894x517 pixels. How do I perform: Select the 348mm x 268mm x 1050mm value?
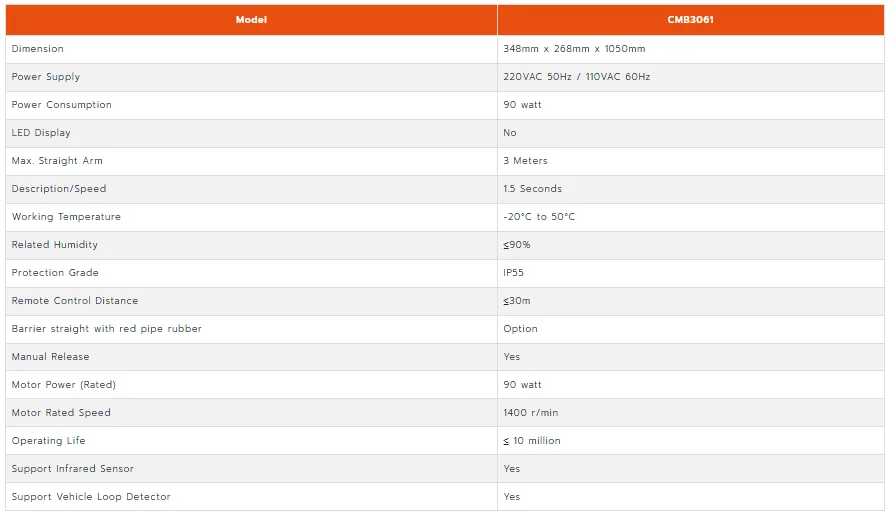pos(574,48)
